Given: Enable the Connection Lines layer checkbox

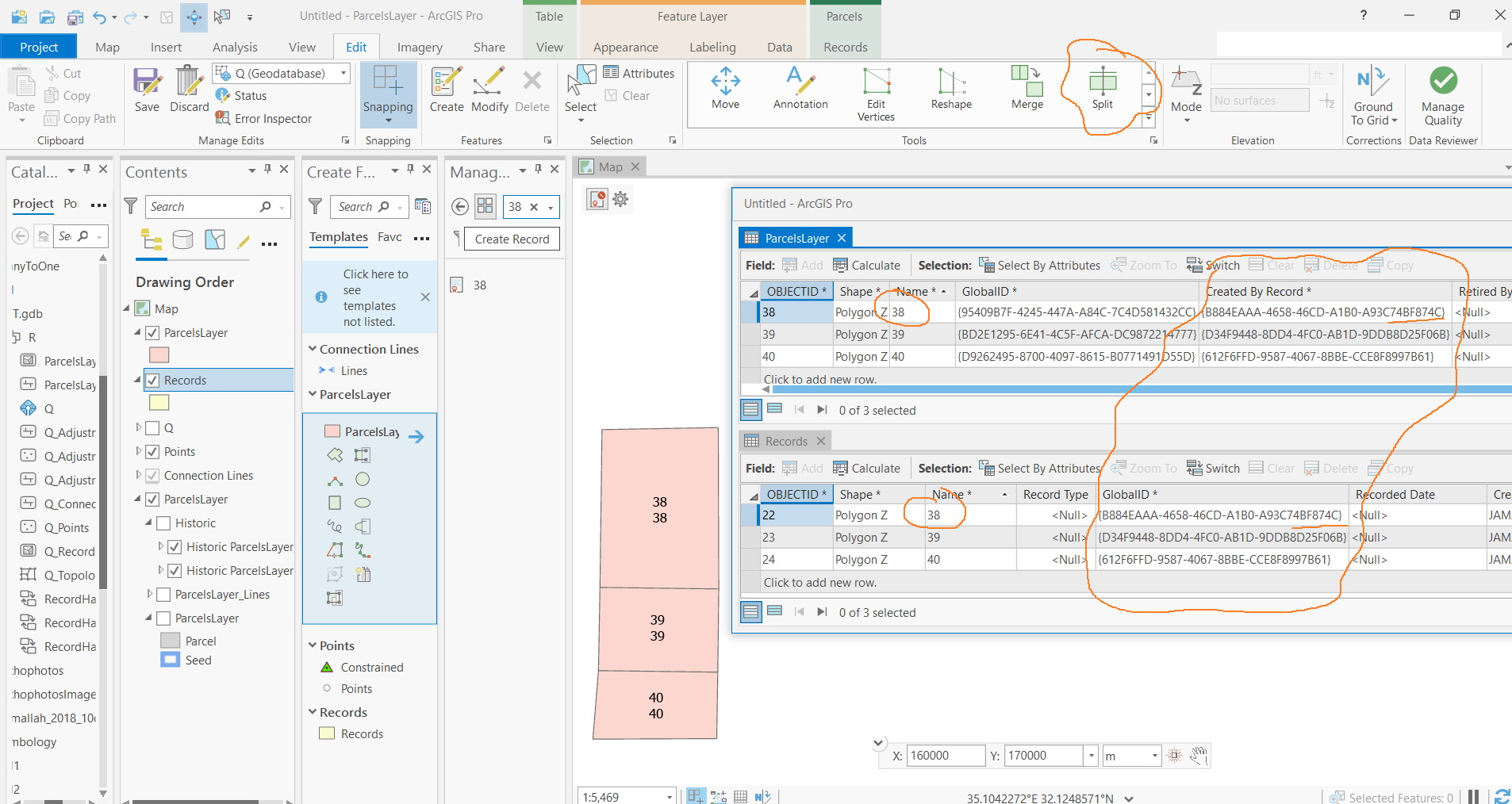Looking at the screenshot, I should point(152,476).
